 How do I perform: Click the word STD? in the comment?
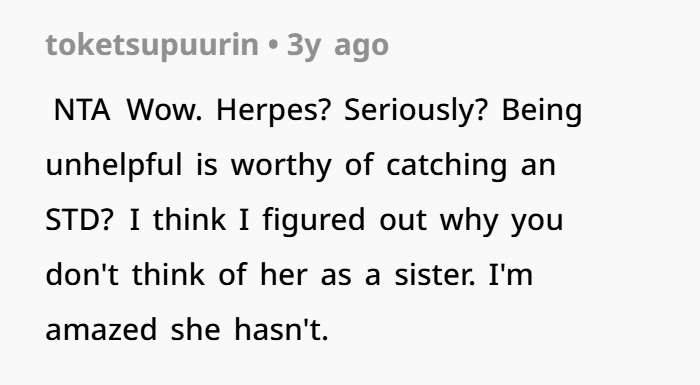pyautogui.click(x=80, y=220)
